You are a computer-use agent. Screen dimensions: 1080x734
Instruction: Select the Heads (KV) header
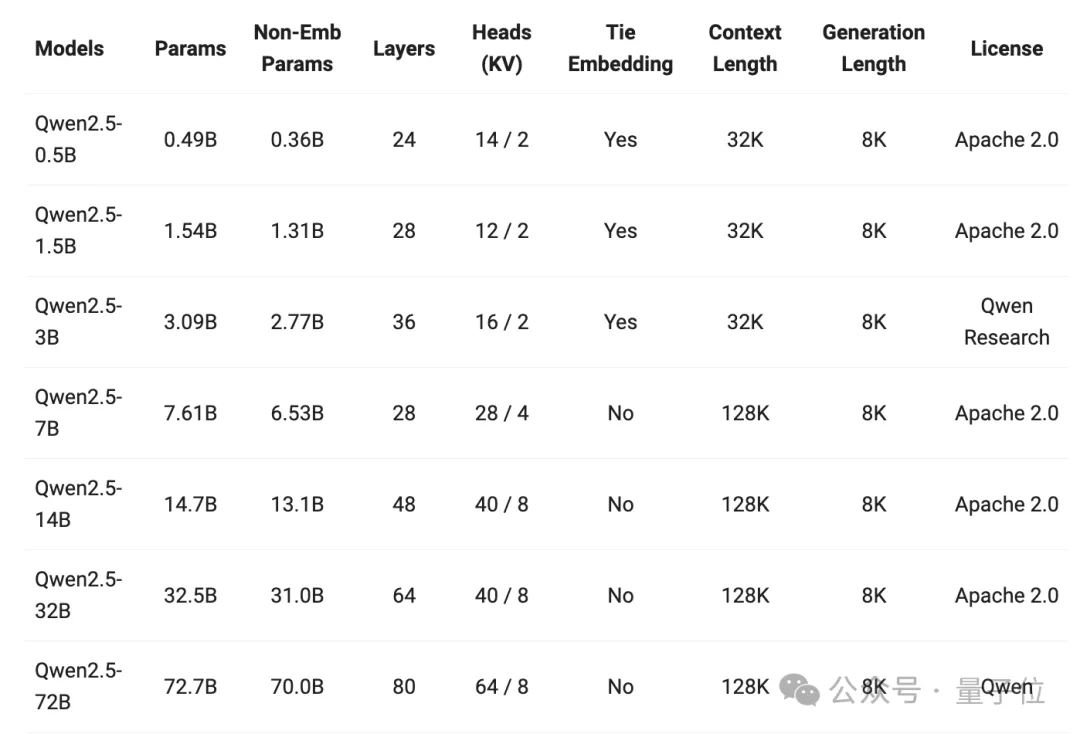[501, 48]
